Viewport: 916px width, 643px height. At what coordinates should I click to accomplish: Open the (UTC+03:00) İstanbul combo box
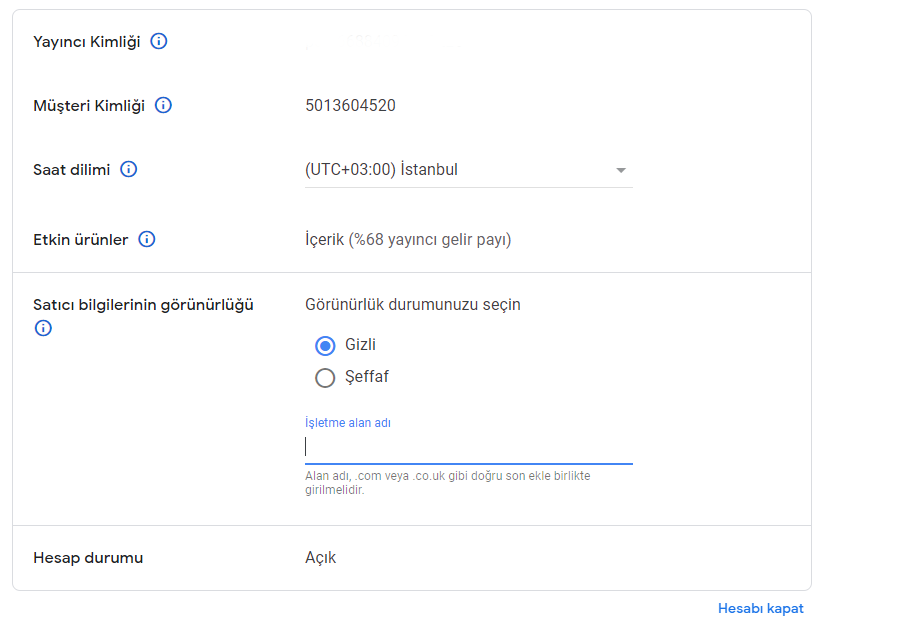(469, 170)
